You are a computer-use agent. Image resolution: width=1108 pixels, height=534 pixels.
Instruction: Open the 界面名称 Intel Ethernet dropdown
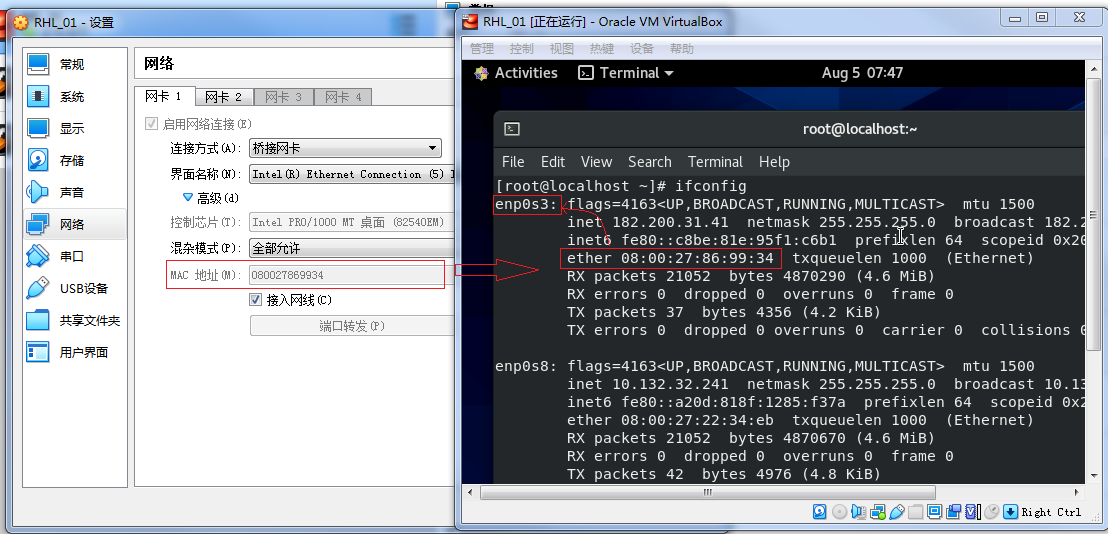(351, 174)
